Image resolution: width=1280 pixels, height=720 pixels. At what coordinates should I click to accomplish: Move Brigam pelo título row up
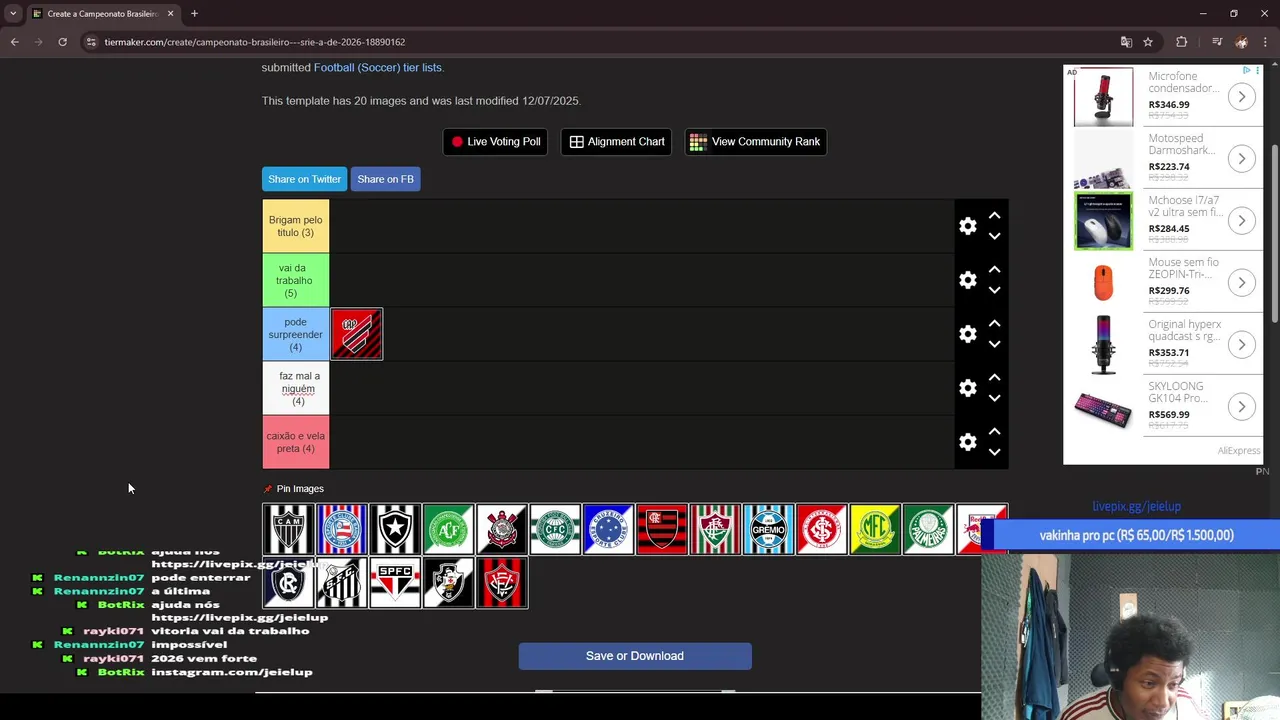(994, 216)
